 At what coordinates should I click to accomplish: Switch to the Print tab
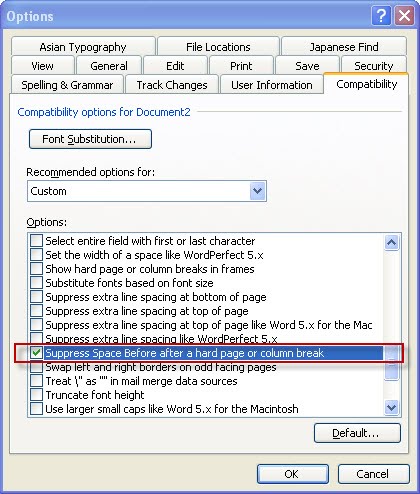[241, 66]
